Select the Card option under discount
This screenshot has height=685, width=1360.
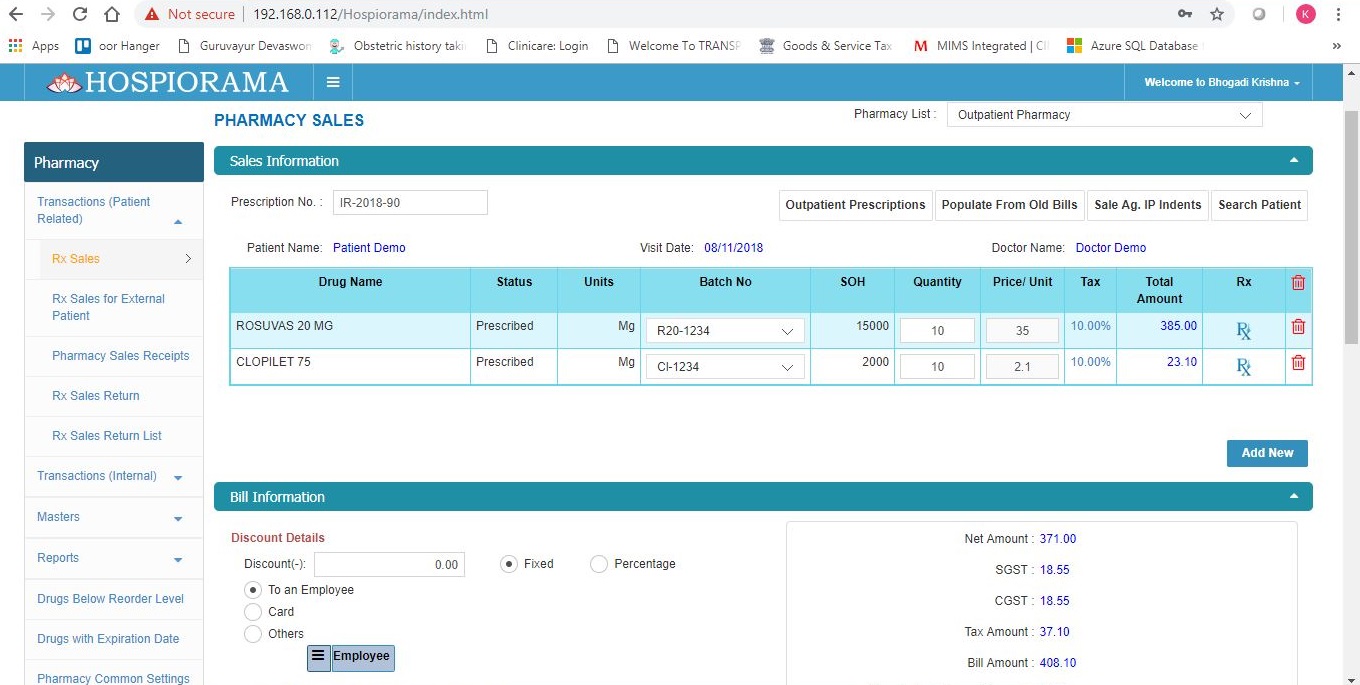[x=252, y=611]
